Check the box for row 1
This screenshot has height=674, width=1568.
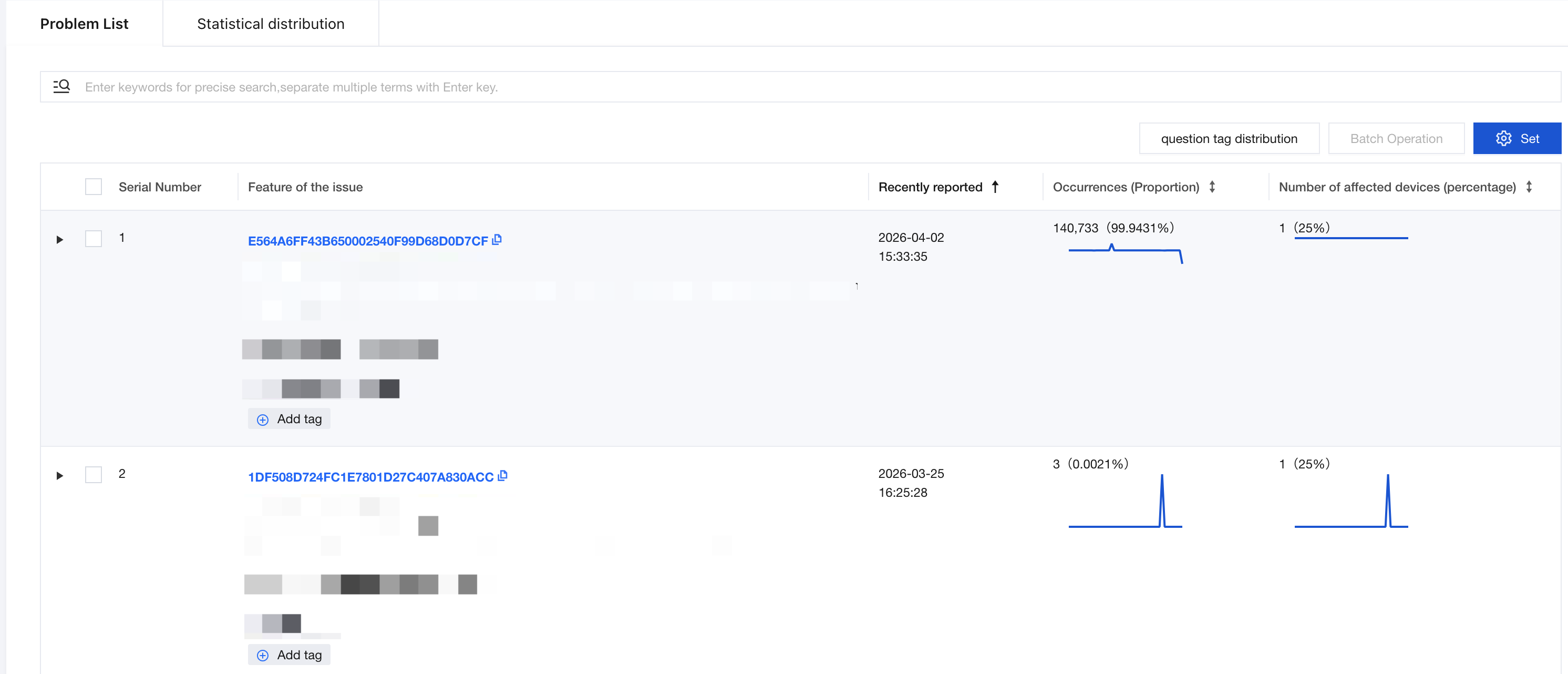click(x=93, y=238)
